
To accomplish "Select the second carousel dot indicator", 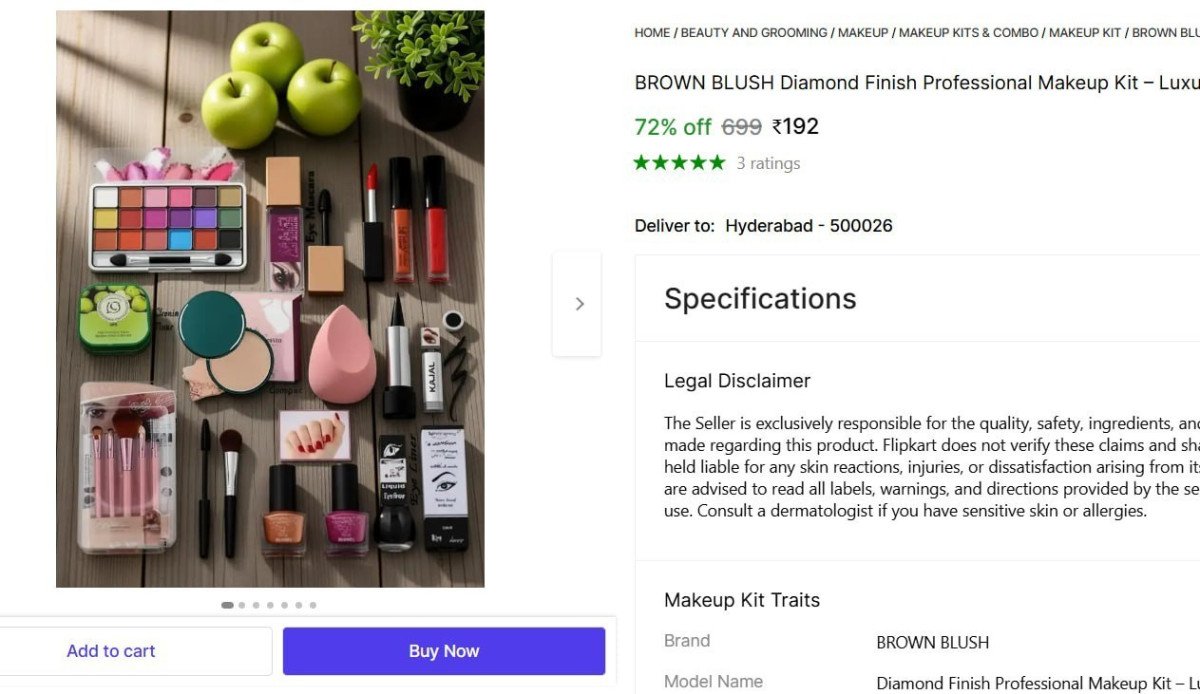I will [x=241, y=605].
